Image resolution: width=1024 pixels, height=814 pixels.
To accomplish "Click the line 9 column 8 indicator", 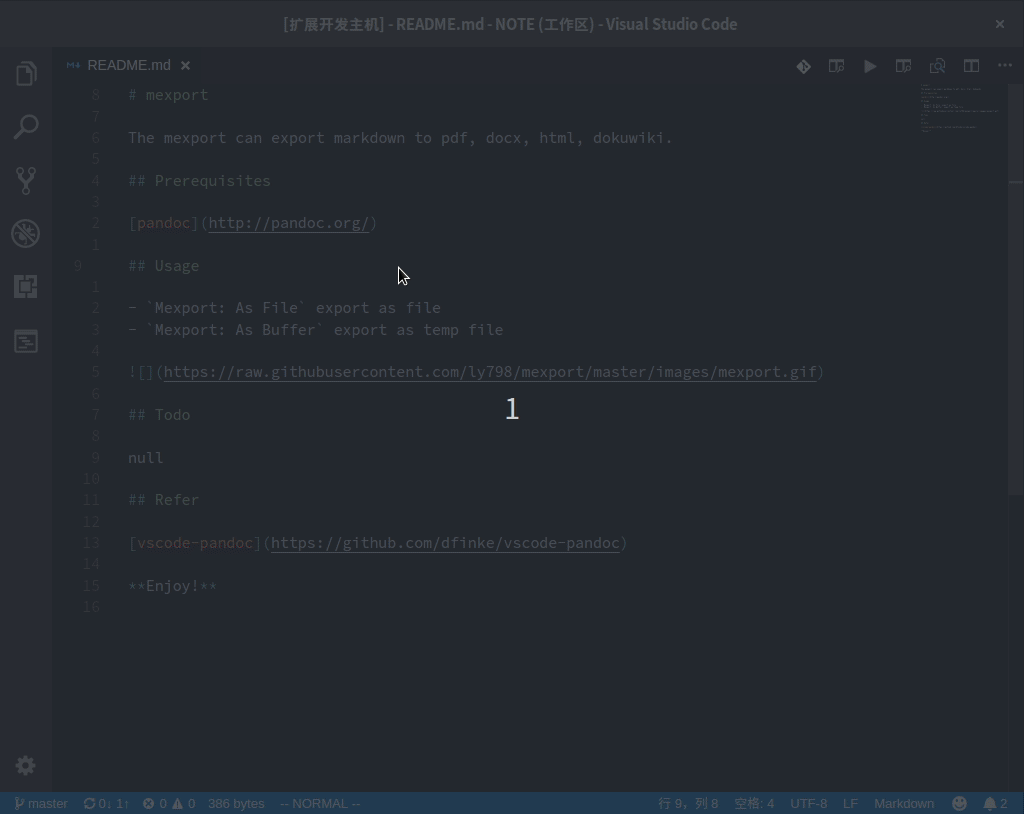I will 688,804.
